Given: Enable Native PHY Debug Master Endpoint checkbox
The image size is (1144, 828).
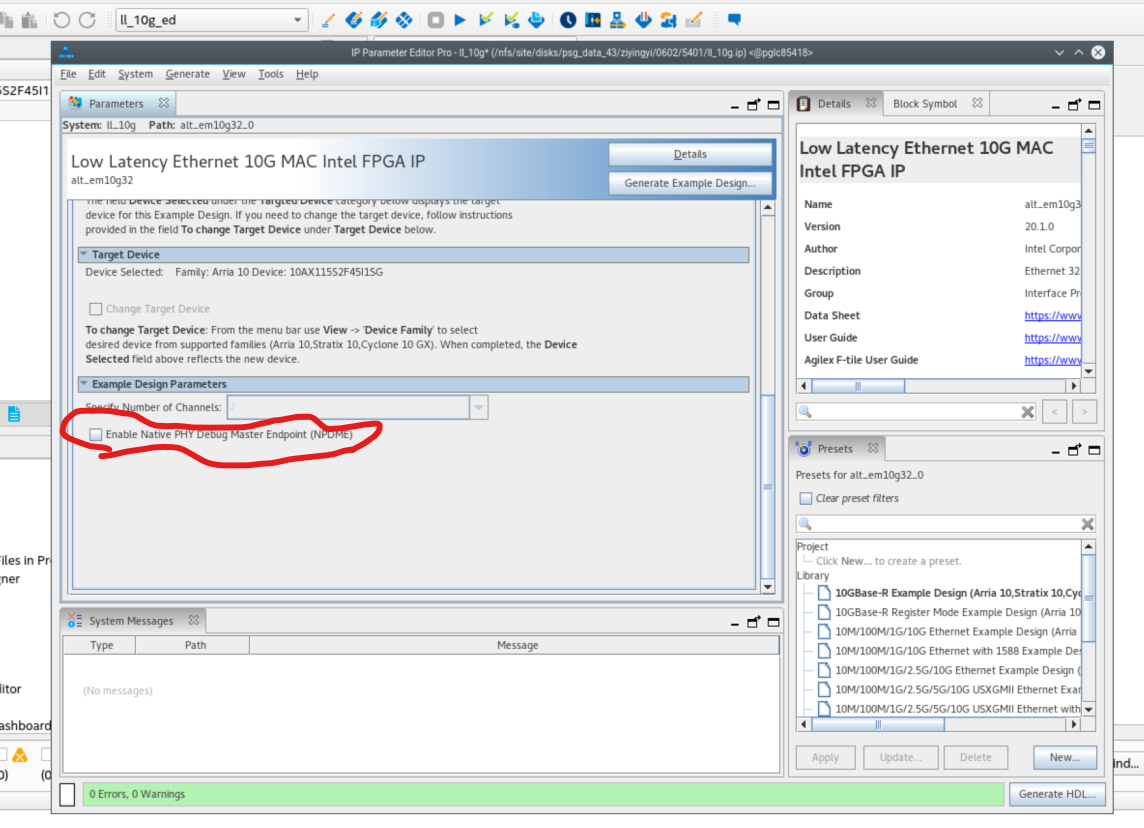Looking at the screenshot, I should (96, 435).
